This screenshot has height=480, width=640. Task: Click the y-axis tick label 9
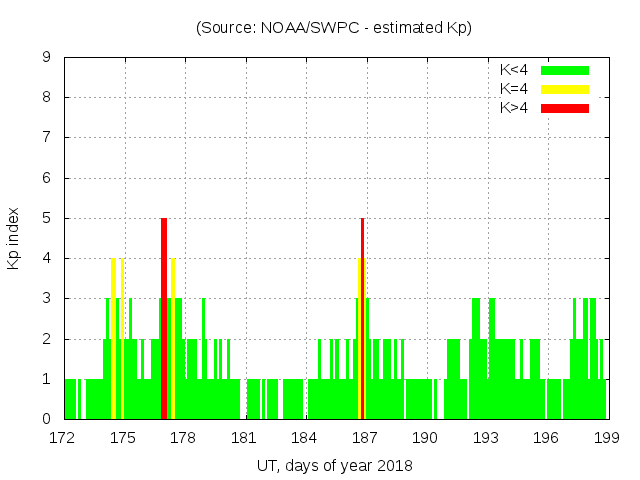pyautogui.click(x=47, y=58)
